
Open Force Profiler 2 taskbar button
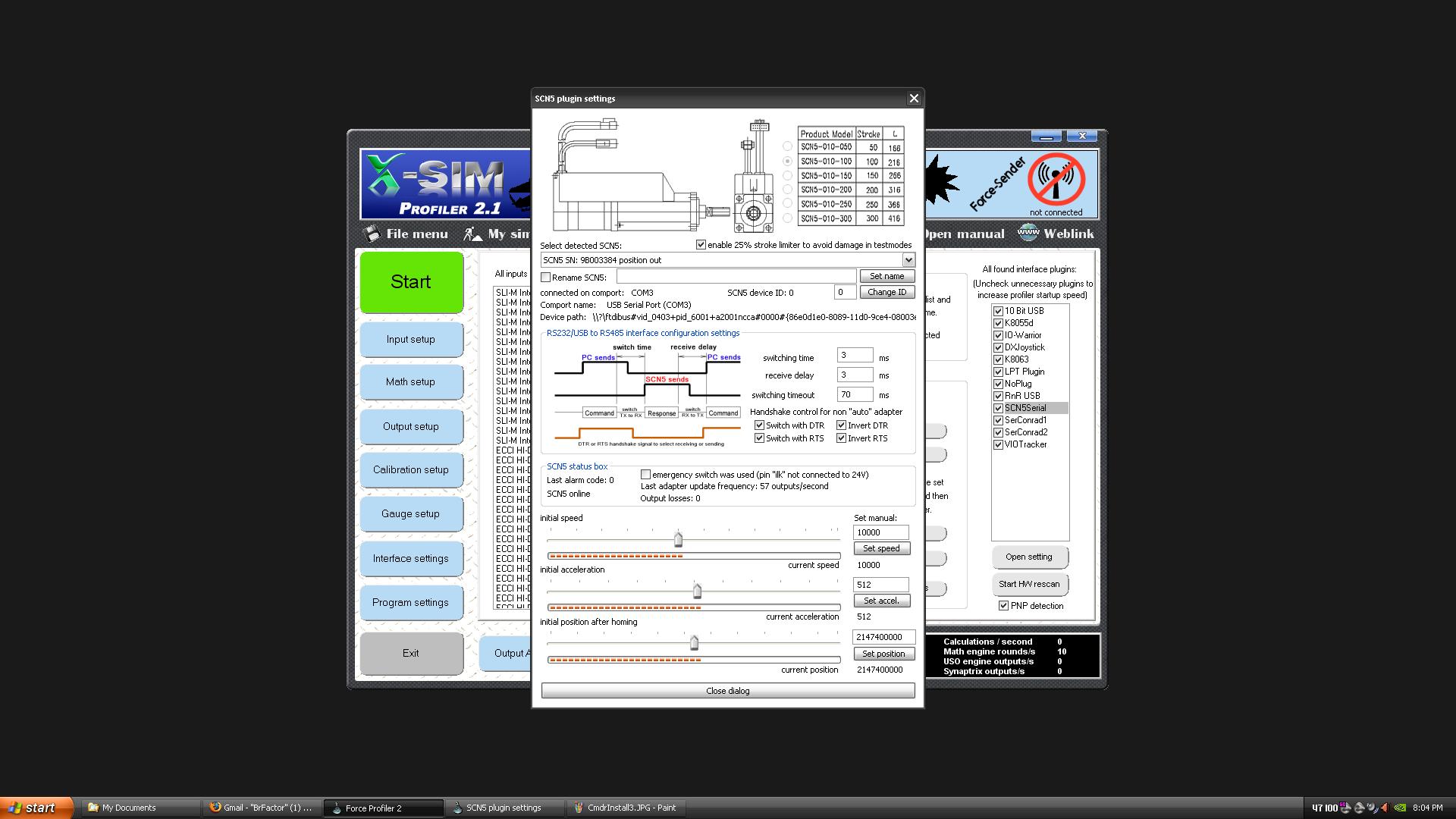click(384, 808)
